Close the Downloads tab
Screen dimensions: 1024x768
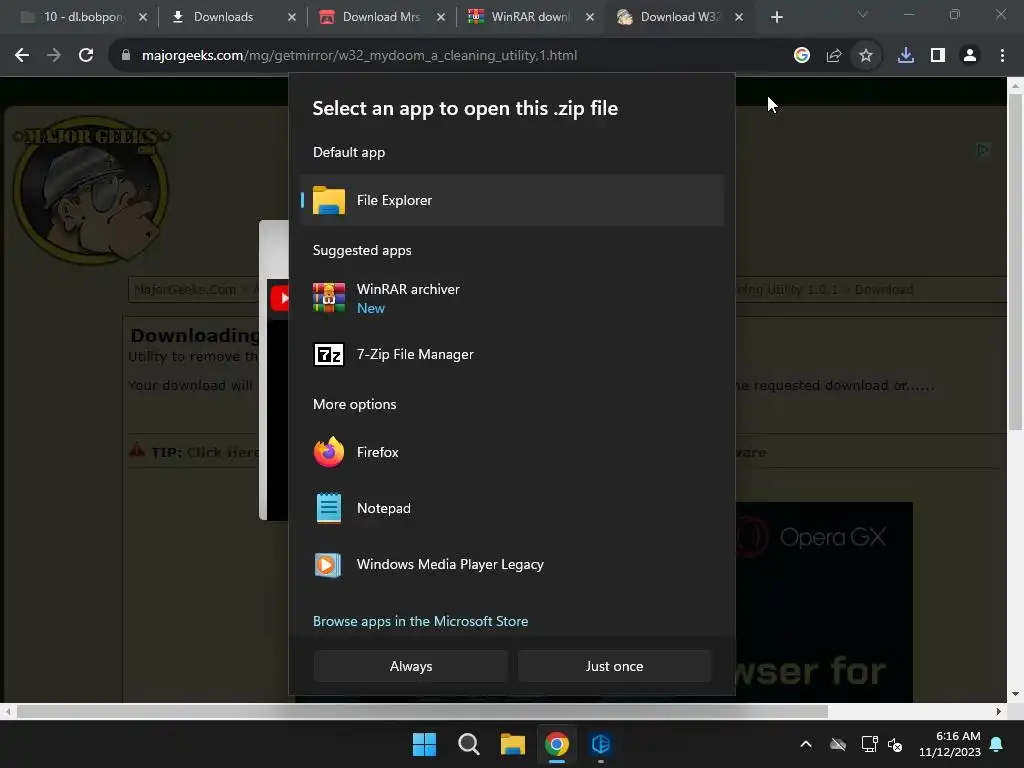coord(292,17)
